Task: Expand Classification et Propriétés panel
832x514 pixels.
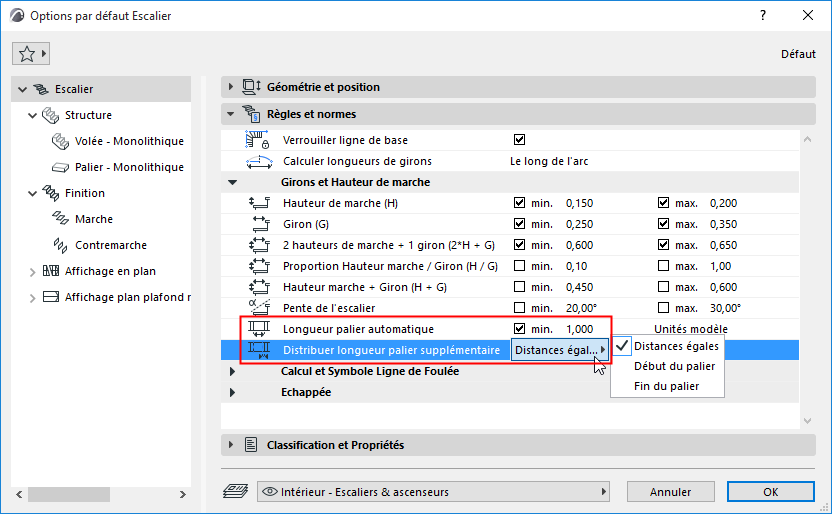Action: (230, 445)
